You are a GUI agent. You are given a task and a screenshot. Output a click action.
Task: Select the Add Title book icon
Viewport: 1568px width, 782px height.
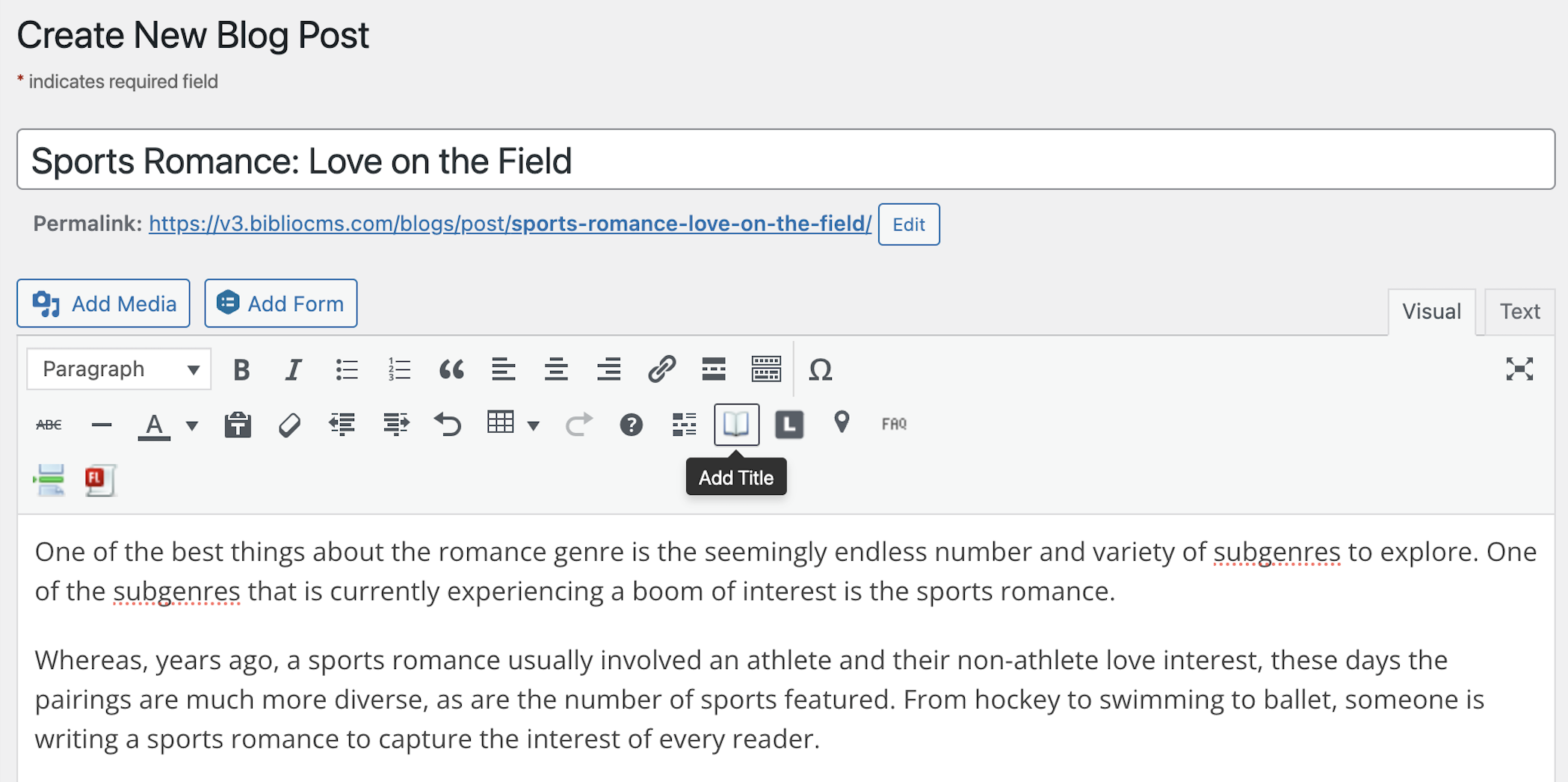tap(736, 424)
